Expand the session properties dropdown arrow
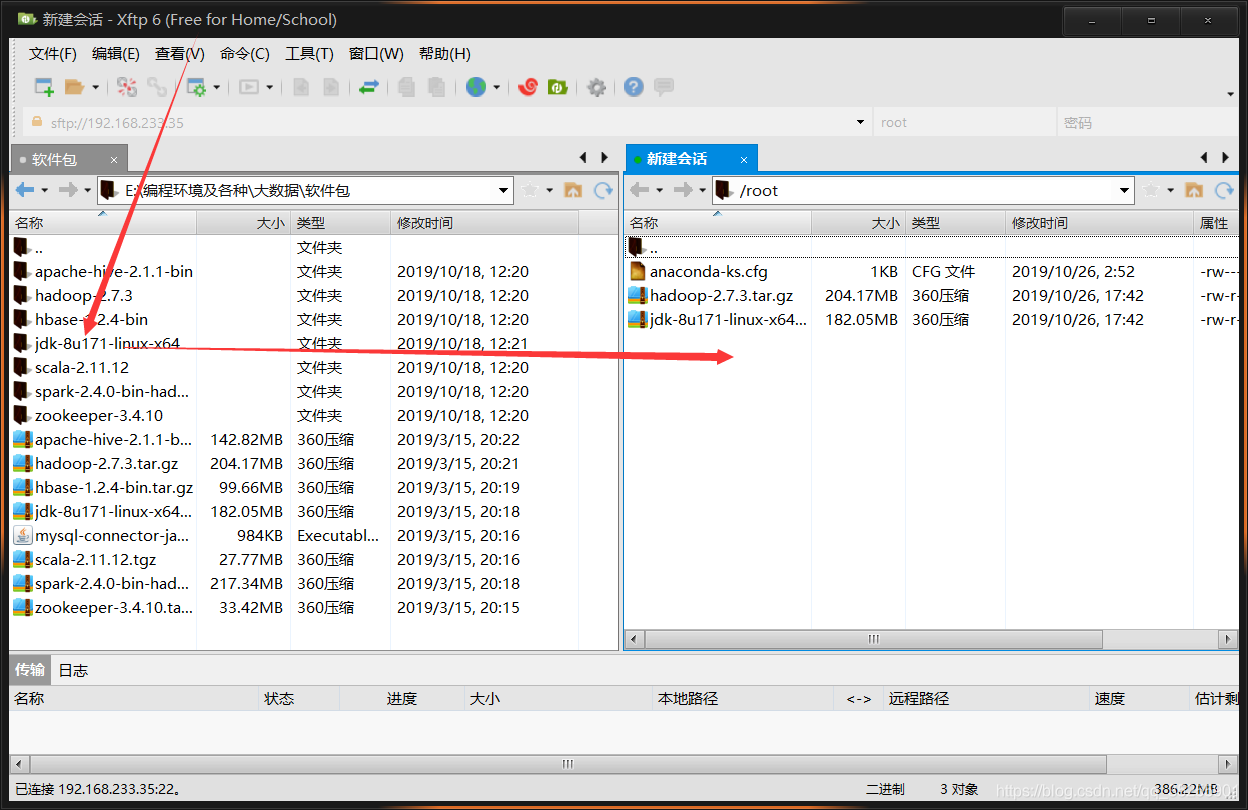This screenshot has height=810, width=1248. pyautogui.click(x=217, y=88)
